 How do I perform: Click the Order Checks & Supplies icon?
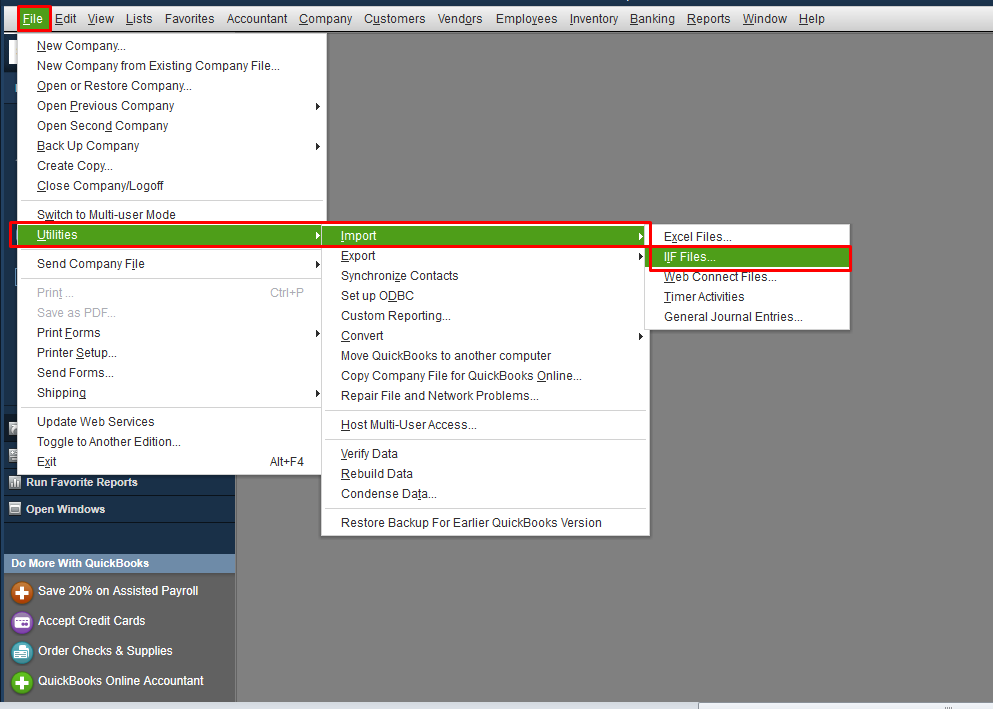22,652
